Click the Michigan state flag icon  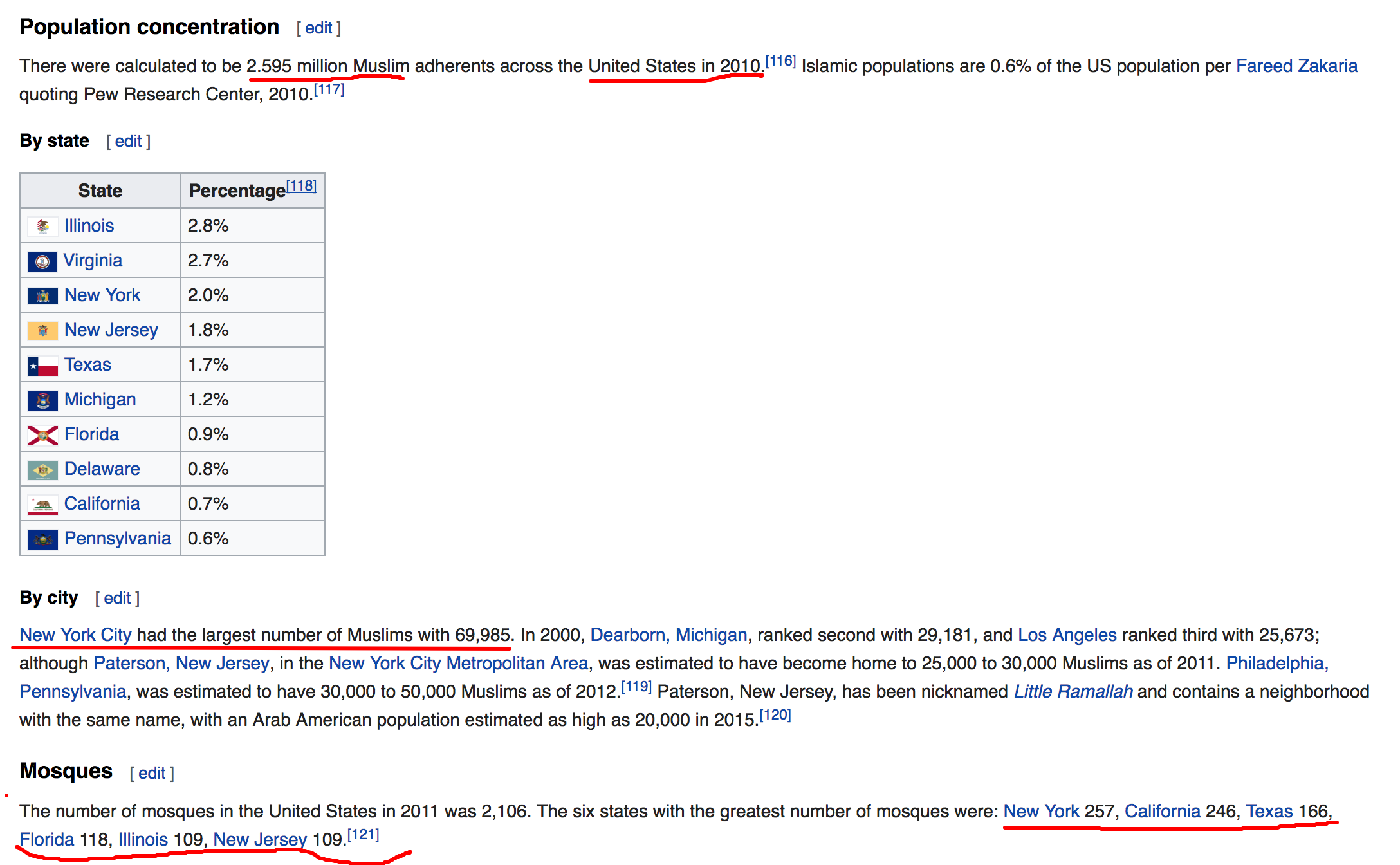[42, 400]
